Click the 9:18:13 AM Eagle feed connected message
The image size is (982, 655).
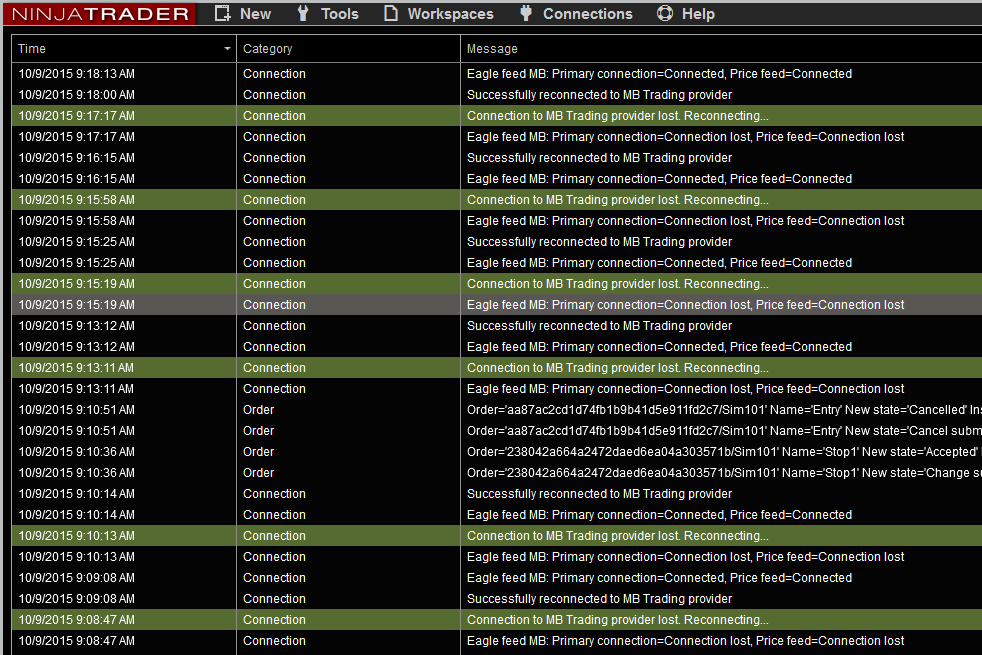click(659, 74)
